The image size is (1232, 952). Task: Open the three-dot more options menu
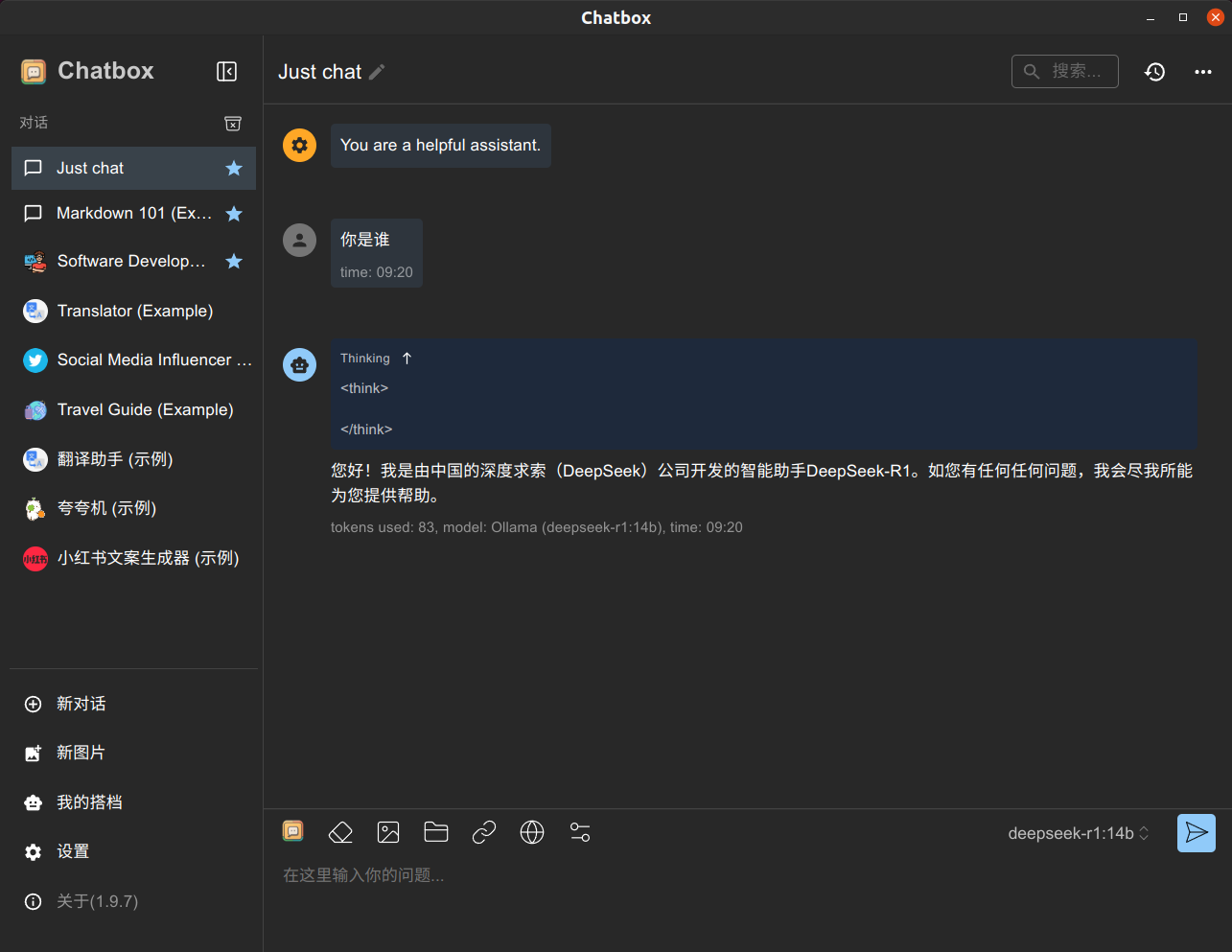tap(1203, 72)
